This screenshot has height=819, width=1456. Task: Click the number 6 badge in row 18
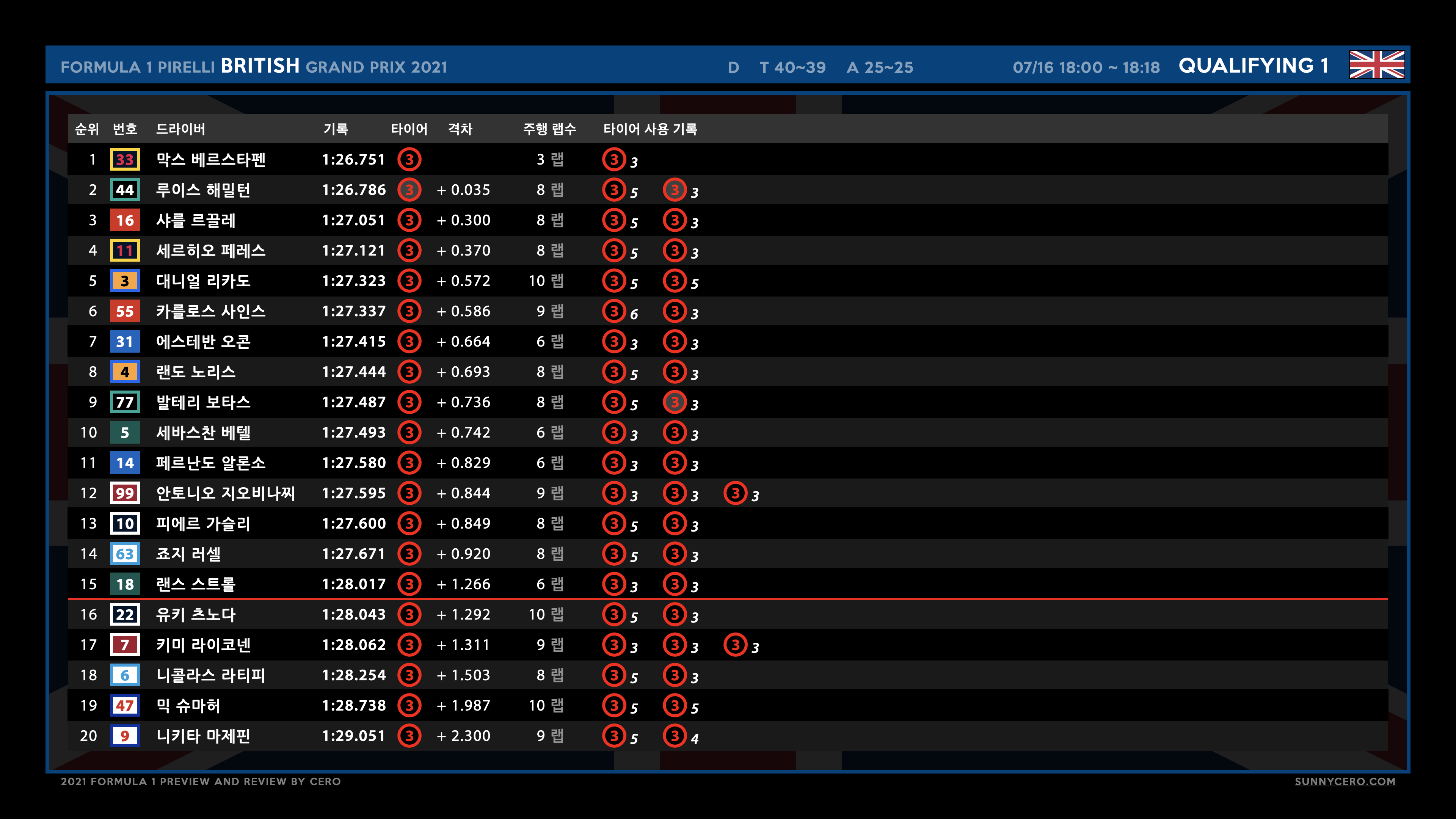coord(125,675)
